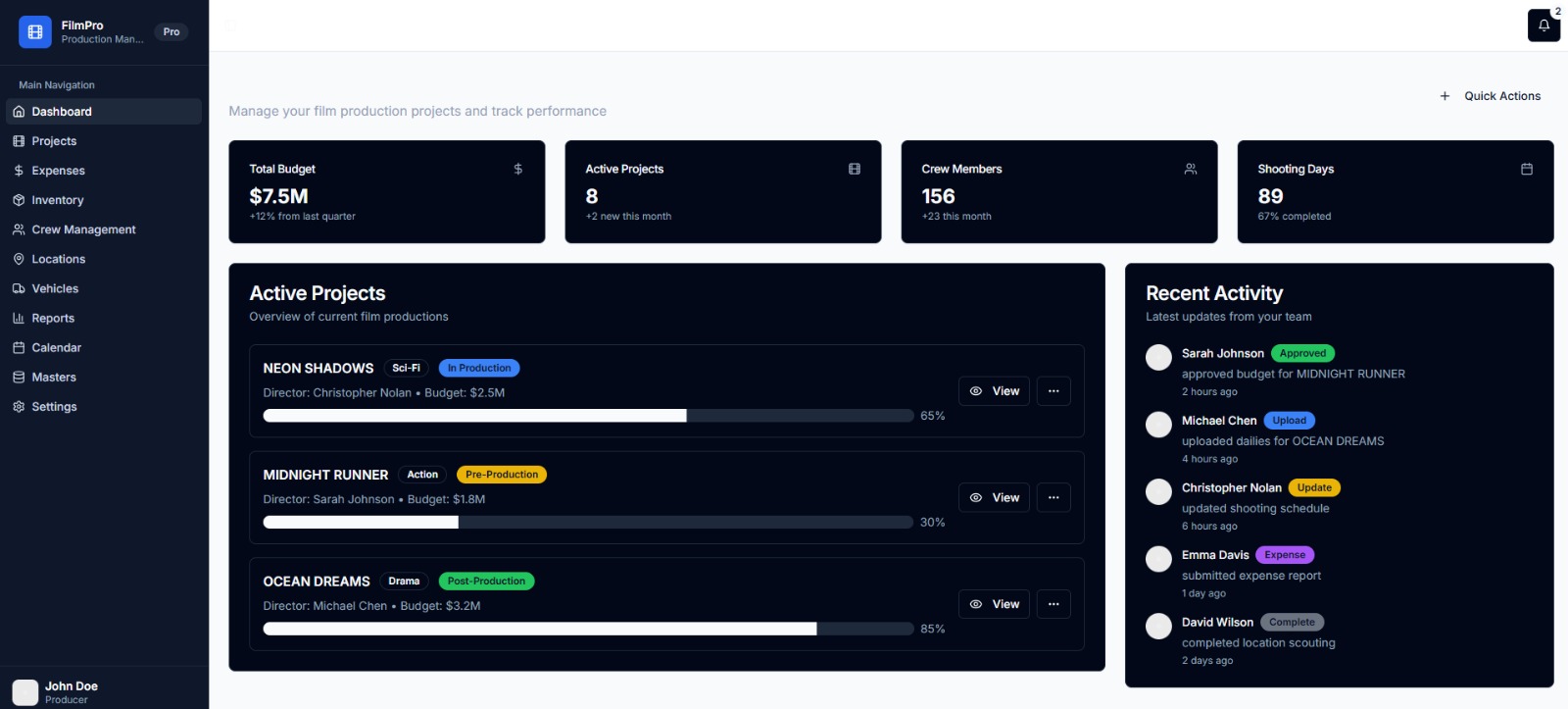Click the people icon on Crew Members card
This screenshot has height=709, width=1568.
coord(1191,169)
